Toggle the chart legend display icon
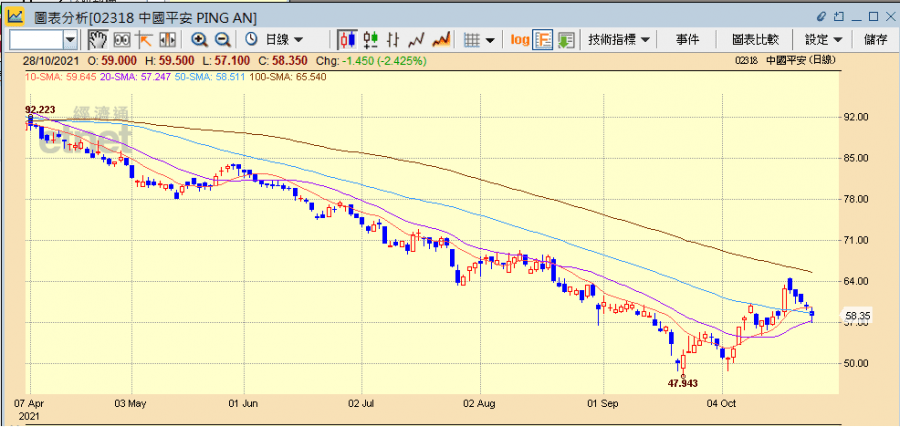The image size is (900, 427). [543, 39]
